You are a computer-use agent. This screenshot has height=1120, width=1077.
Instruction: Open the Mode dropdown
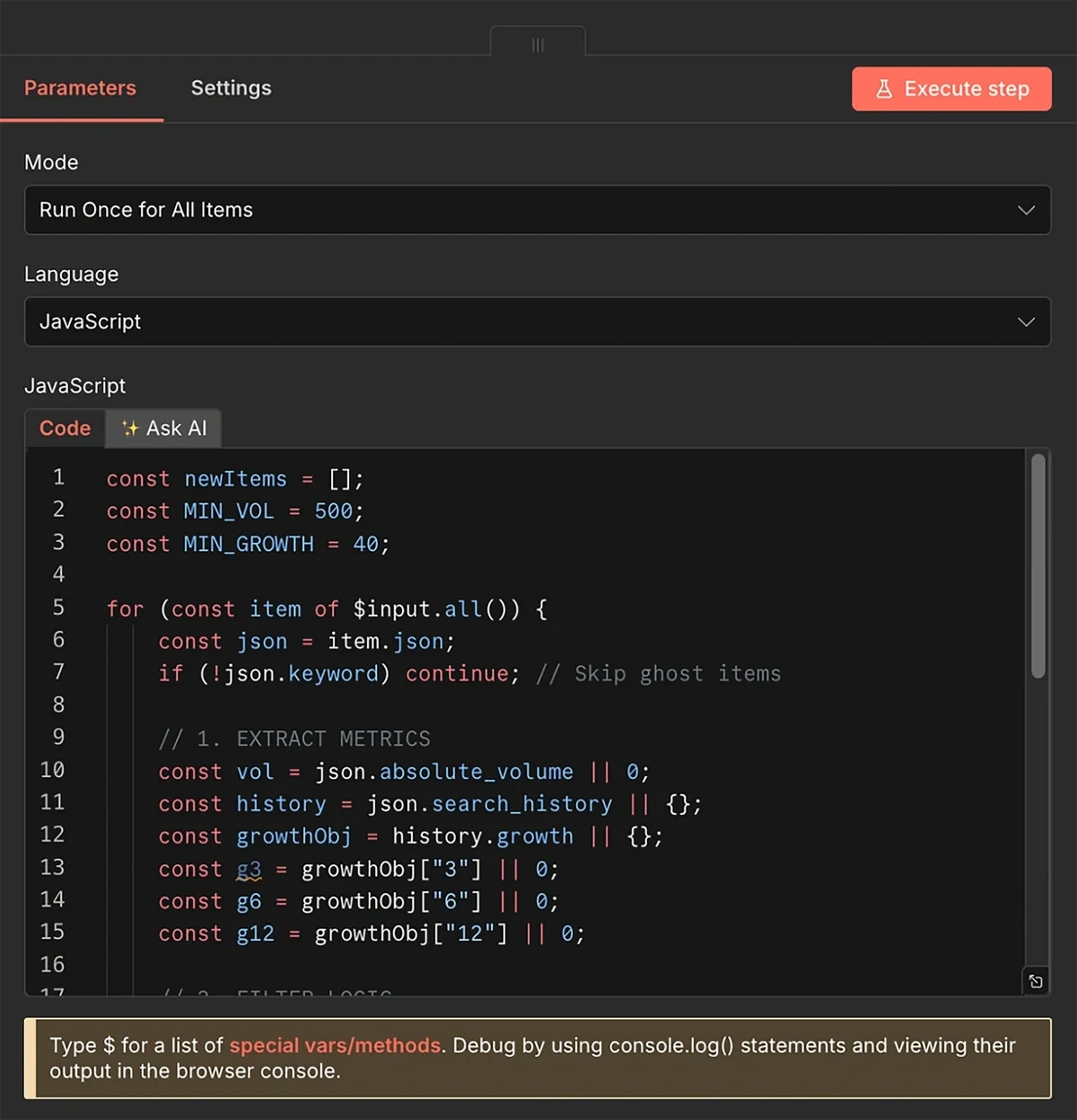(538, 210)
